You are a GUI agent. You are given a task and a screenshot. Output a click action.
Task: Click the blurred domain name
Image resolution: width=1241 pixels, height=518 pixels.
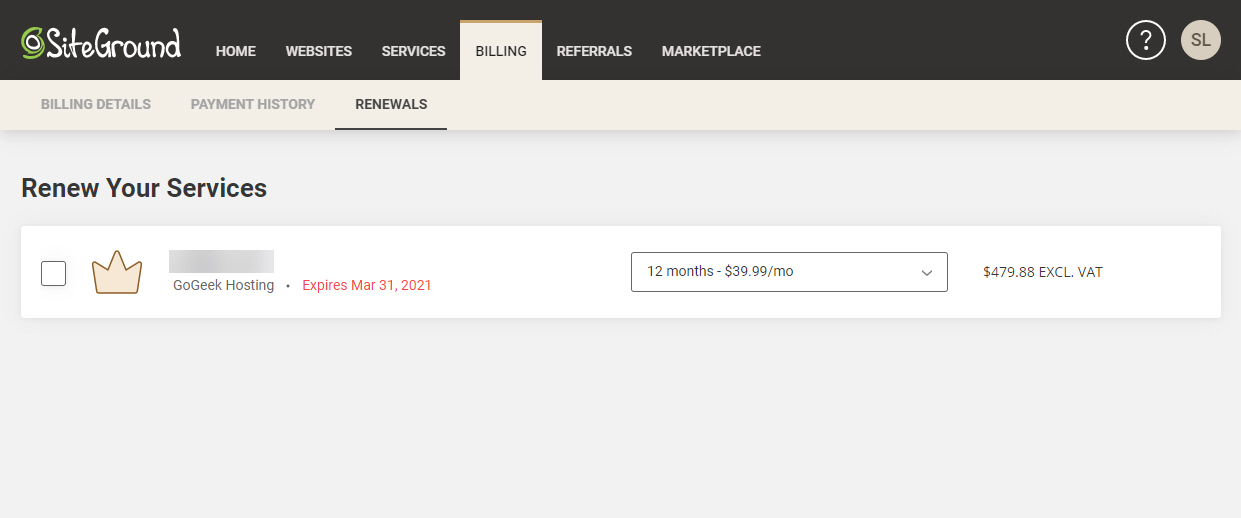[x=221, y=262]
